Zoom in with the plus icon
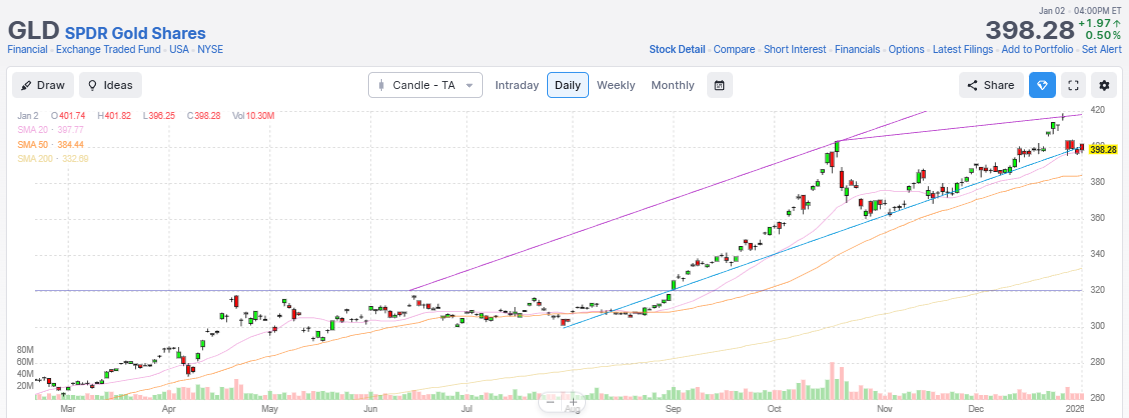 (x=573, y=402)
